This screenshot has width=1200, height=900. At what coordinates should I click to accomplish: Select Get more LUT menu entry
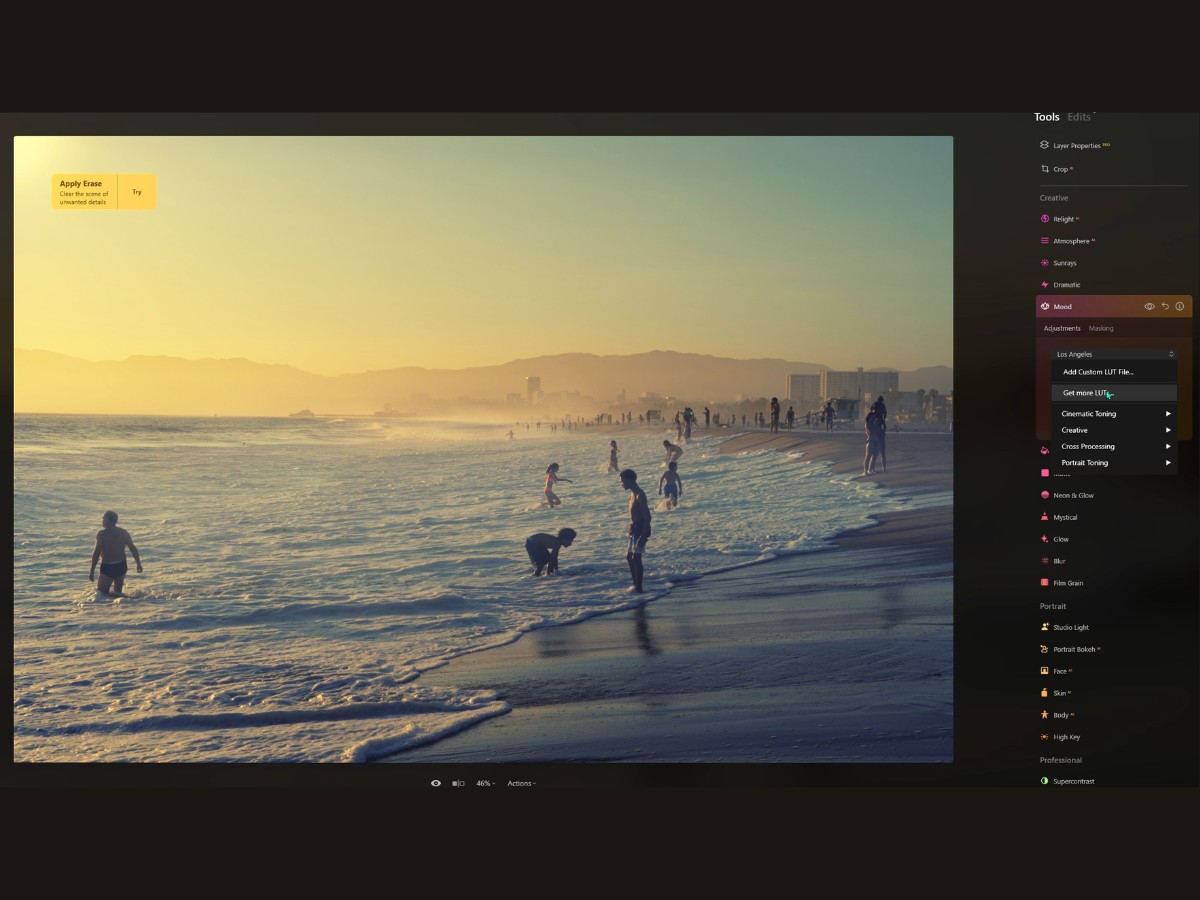tap(1114, 393)
